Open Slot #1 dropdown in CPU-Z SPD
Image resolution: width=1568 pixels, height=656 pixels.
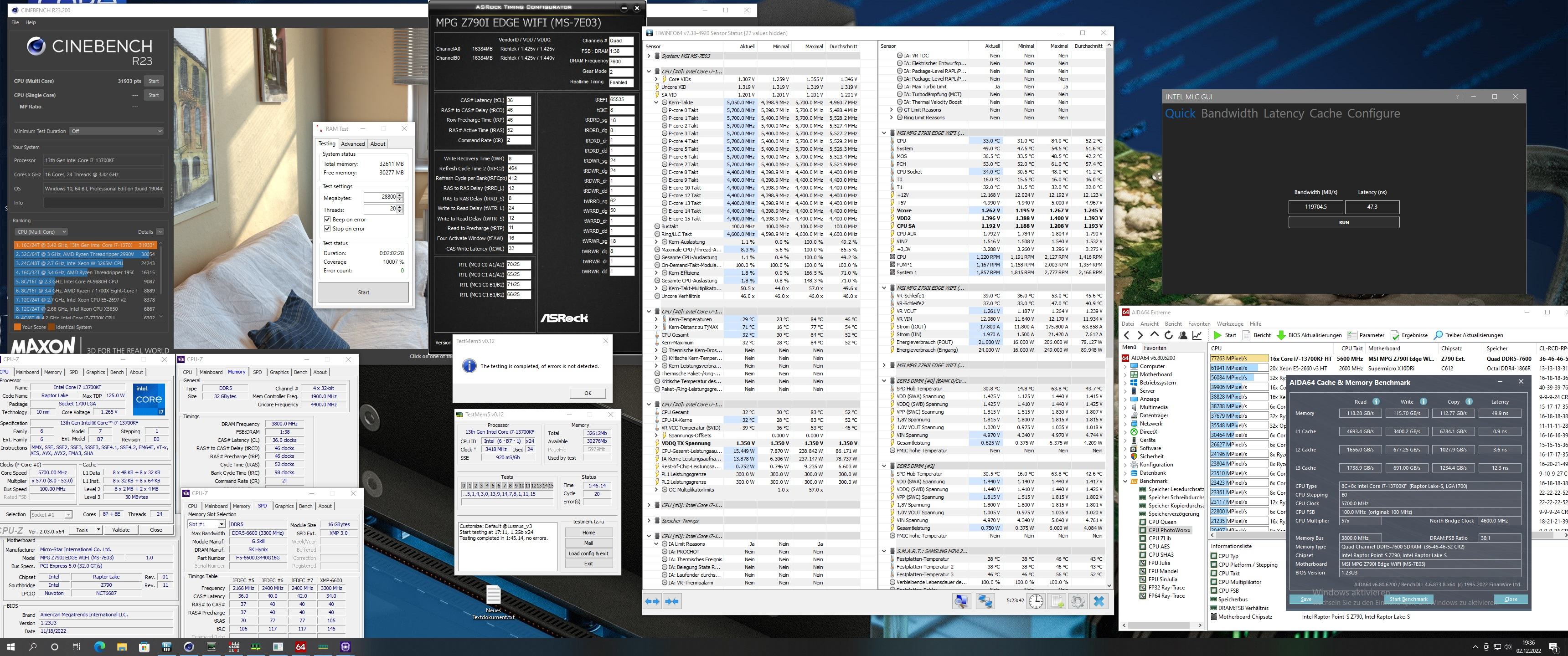click(x=206, y=524)
